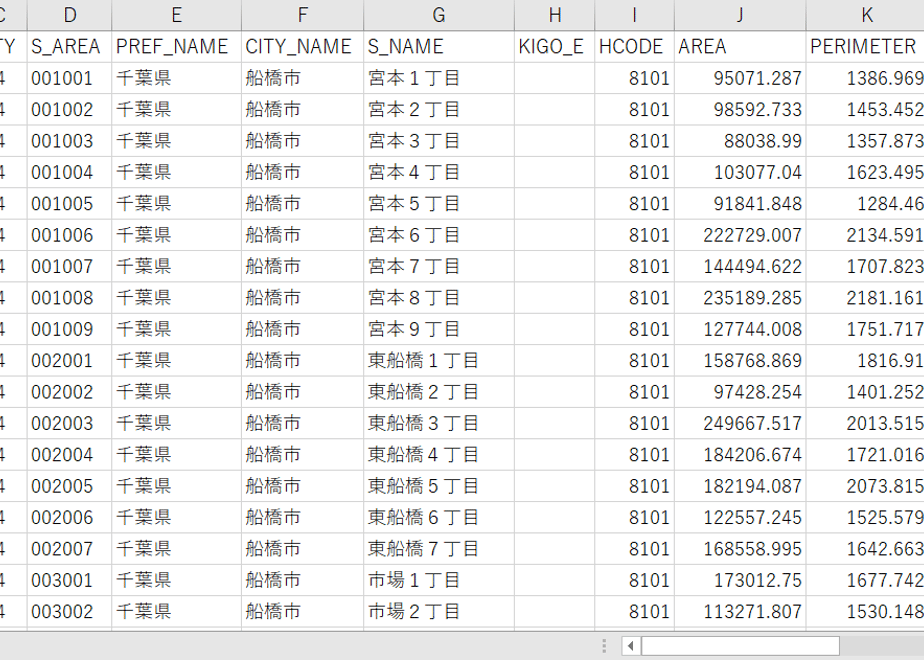Viewport: 924px width, 660px height.
Task: Select column H header
Action: pos(555,15)
